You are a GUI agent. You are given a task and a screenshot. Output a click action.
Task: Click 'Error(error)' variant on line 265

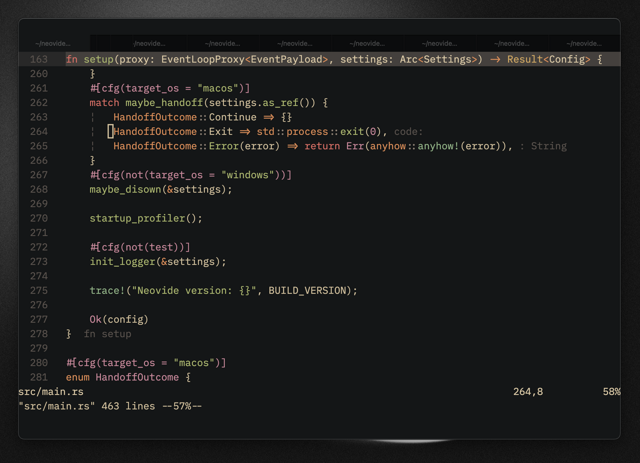point(244,146)
